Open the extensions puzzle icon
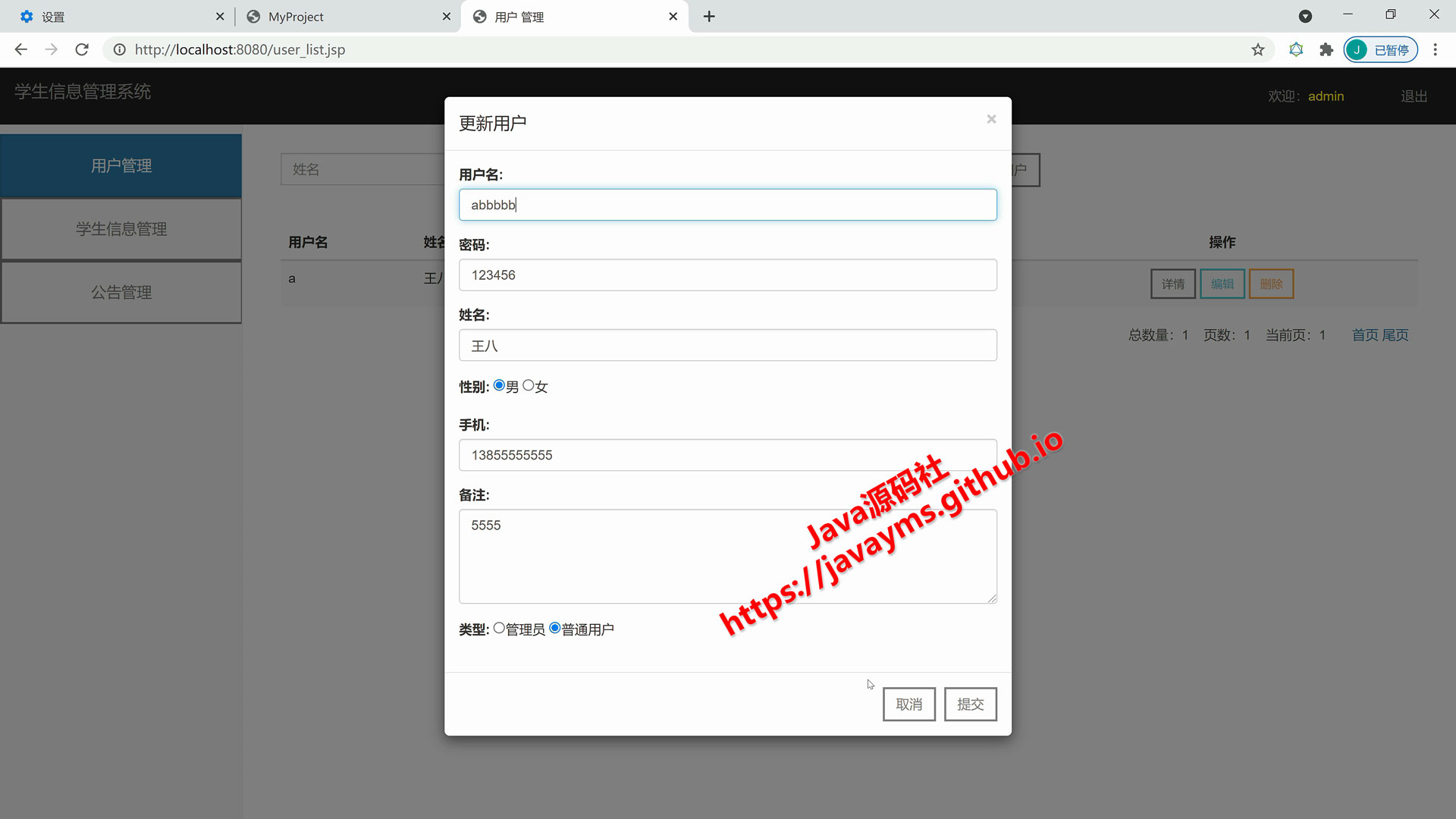This screenshot has width=1456, height=819. click(1326, 49)
